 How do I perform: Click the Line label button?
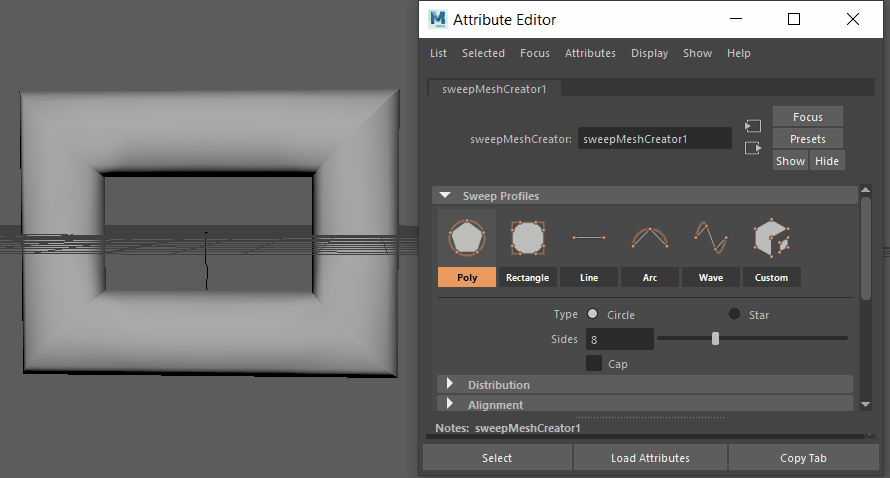(589, 278)
